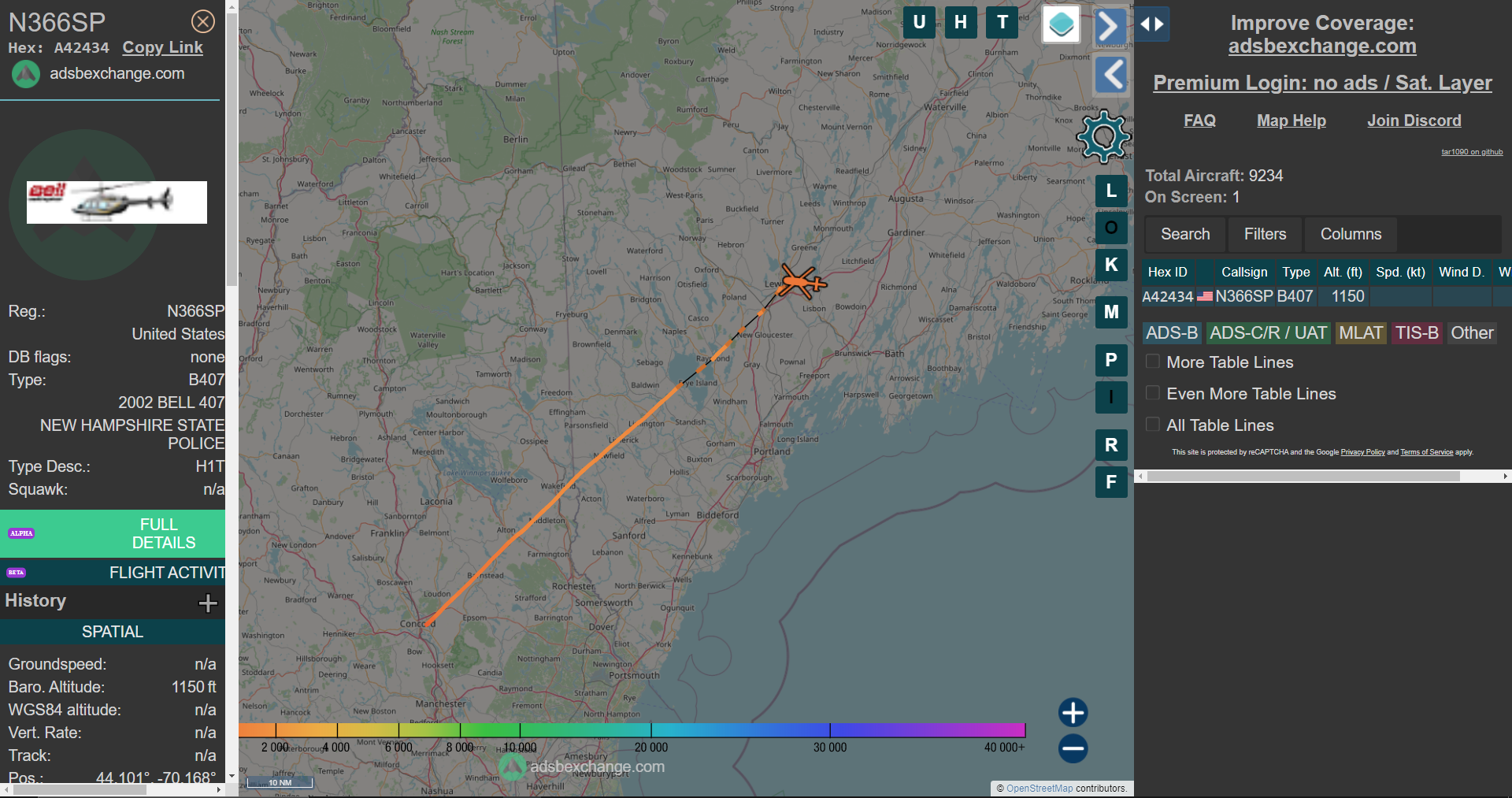The image size is (1512, 798).
Task: Click the left chevron sidebar button
Action: tap(1112, 76)
